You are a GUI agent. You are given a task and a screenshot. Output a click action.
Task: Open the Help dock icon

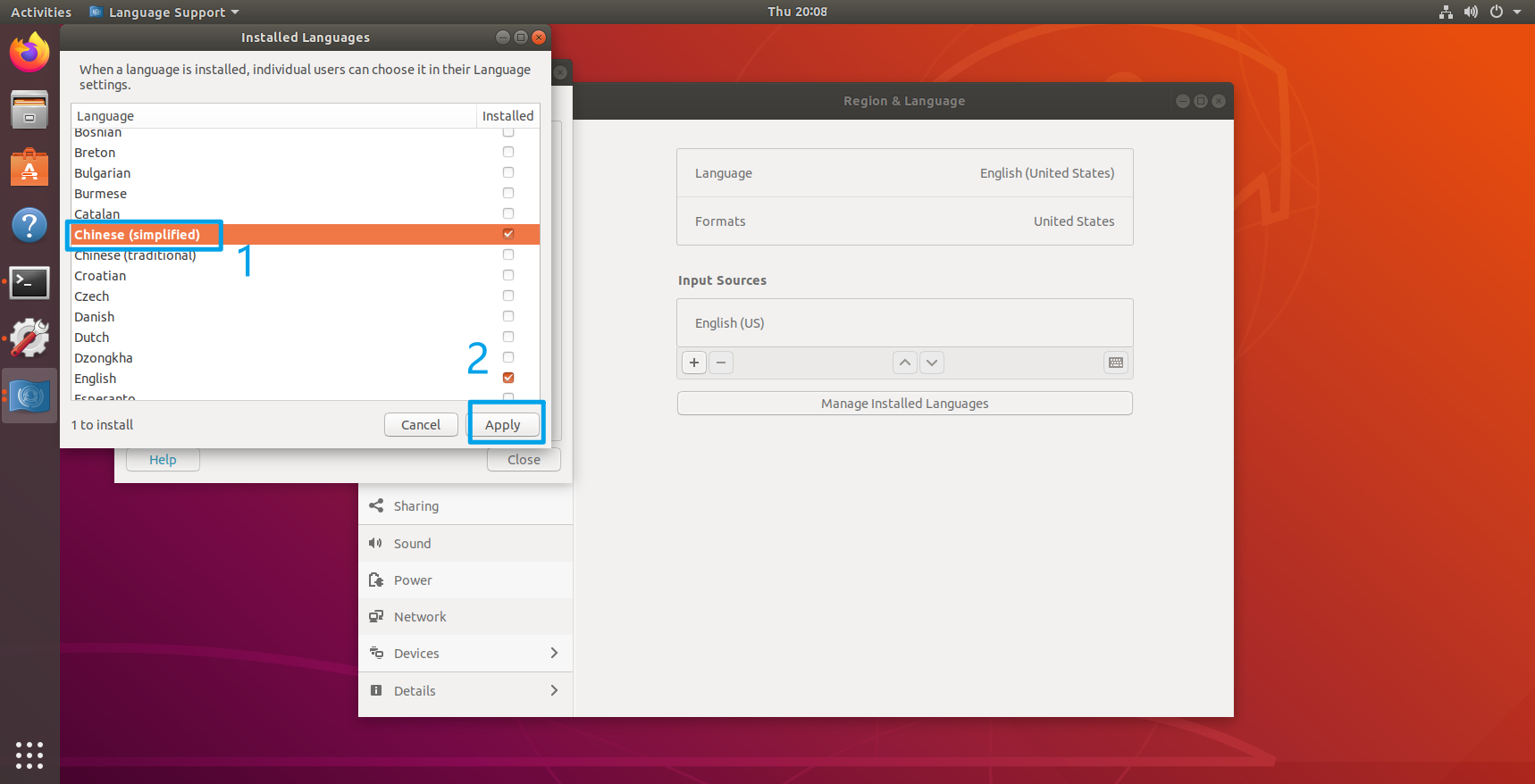click(29, 225)
